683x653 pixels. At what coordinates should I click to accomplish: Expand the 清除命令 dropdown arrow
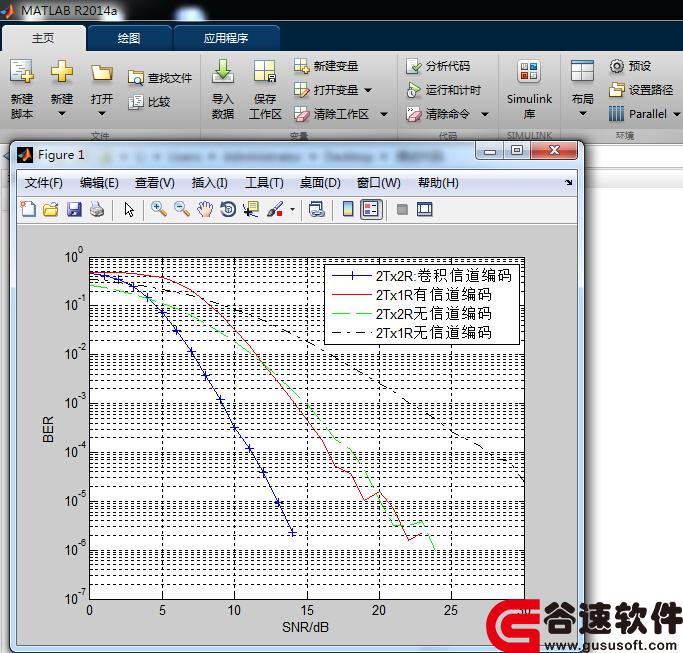pyautogui.click(x=485, y=114)
